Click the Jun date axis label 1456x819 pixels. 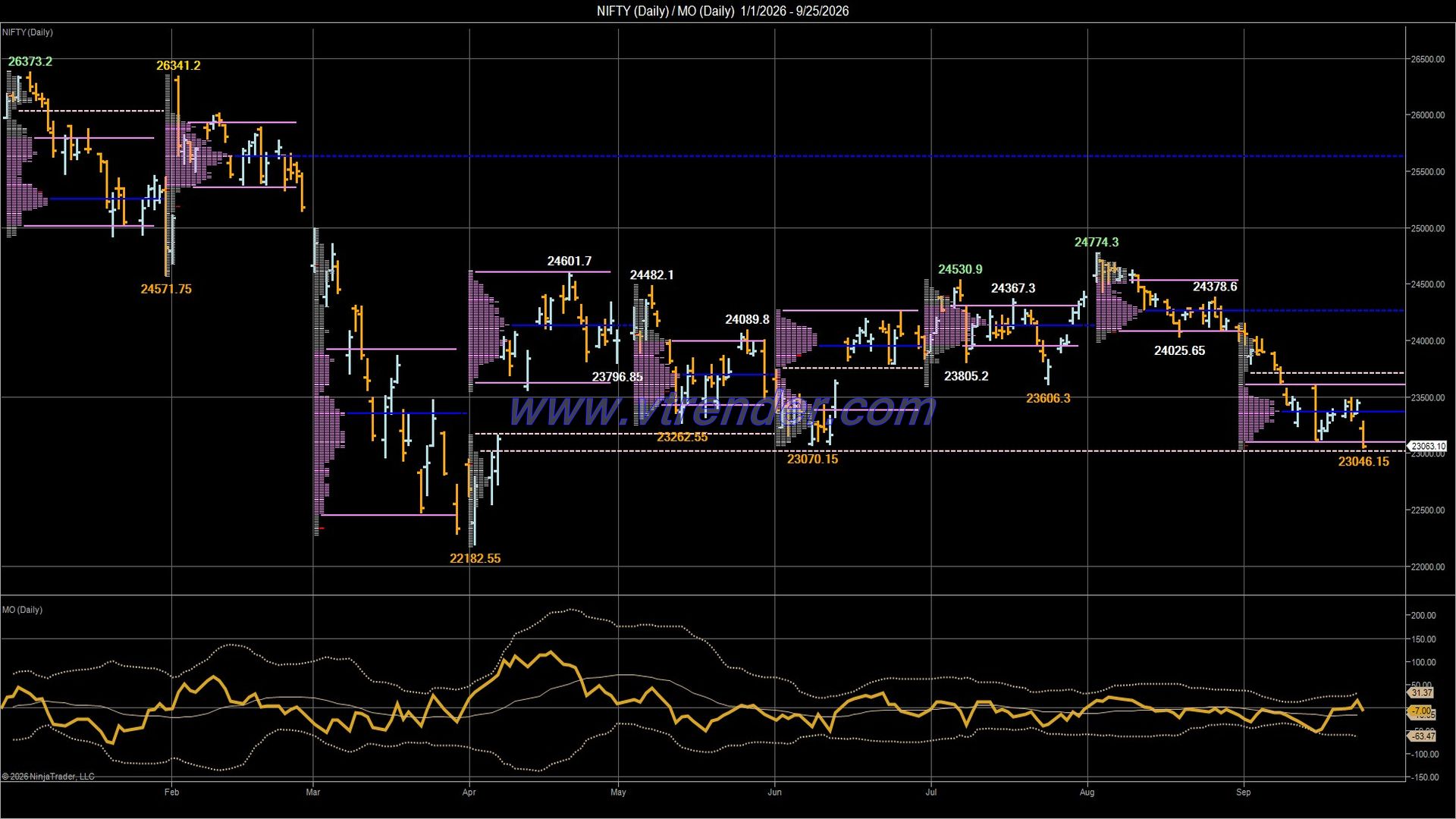[x=774, y=792]
